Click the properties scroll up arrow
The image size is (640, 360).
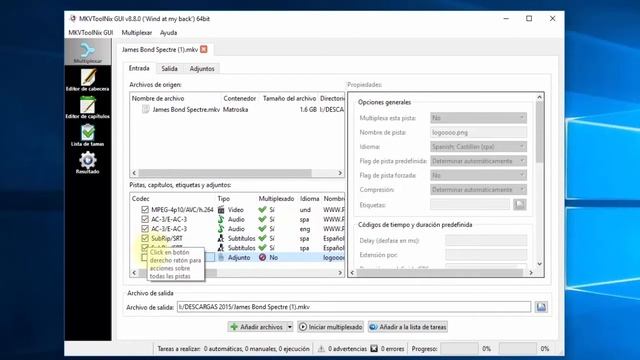click(x=540, y=97)
